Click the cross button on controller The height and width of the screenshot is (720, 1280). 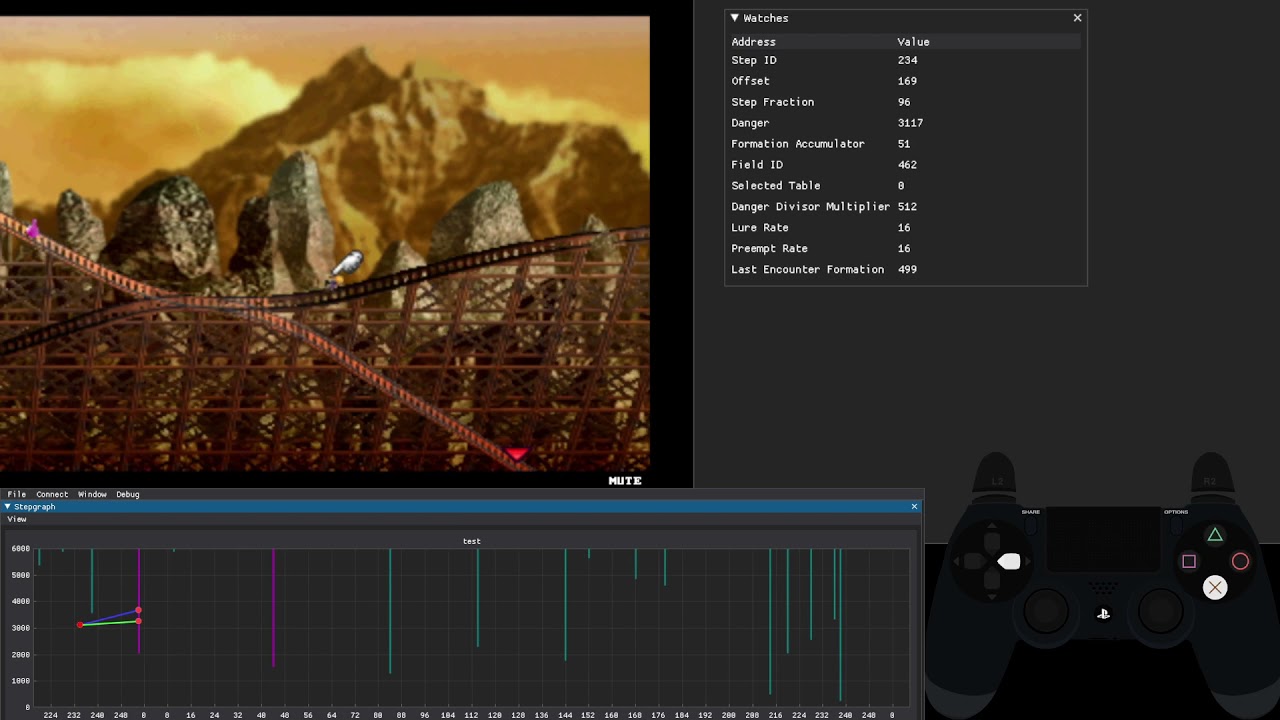point(1215,588)
